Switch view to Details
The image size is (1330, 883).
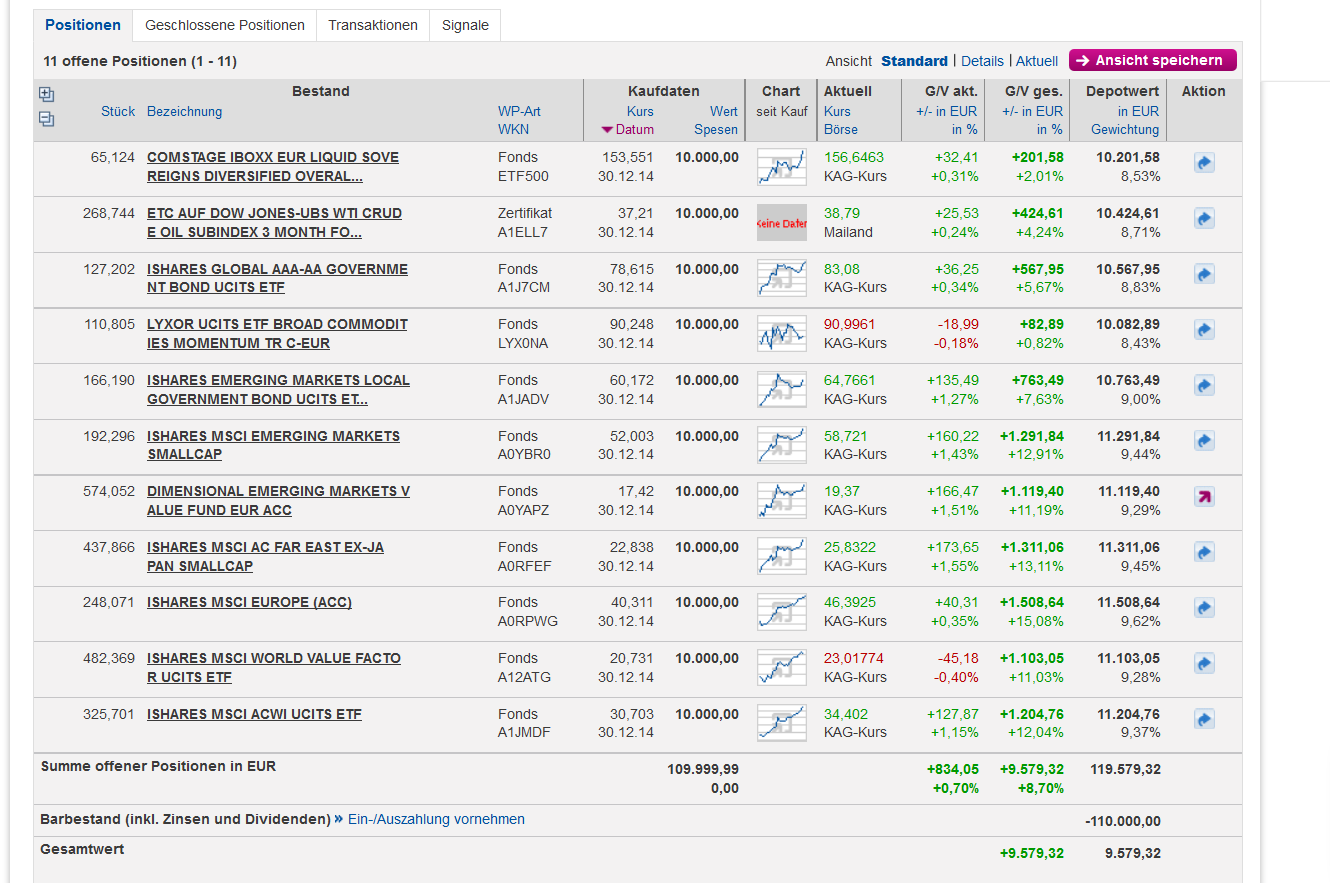982,61
